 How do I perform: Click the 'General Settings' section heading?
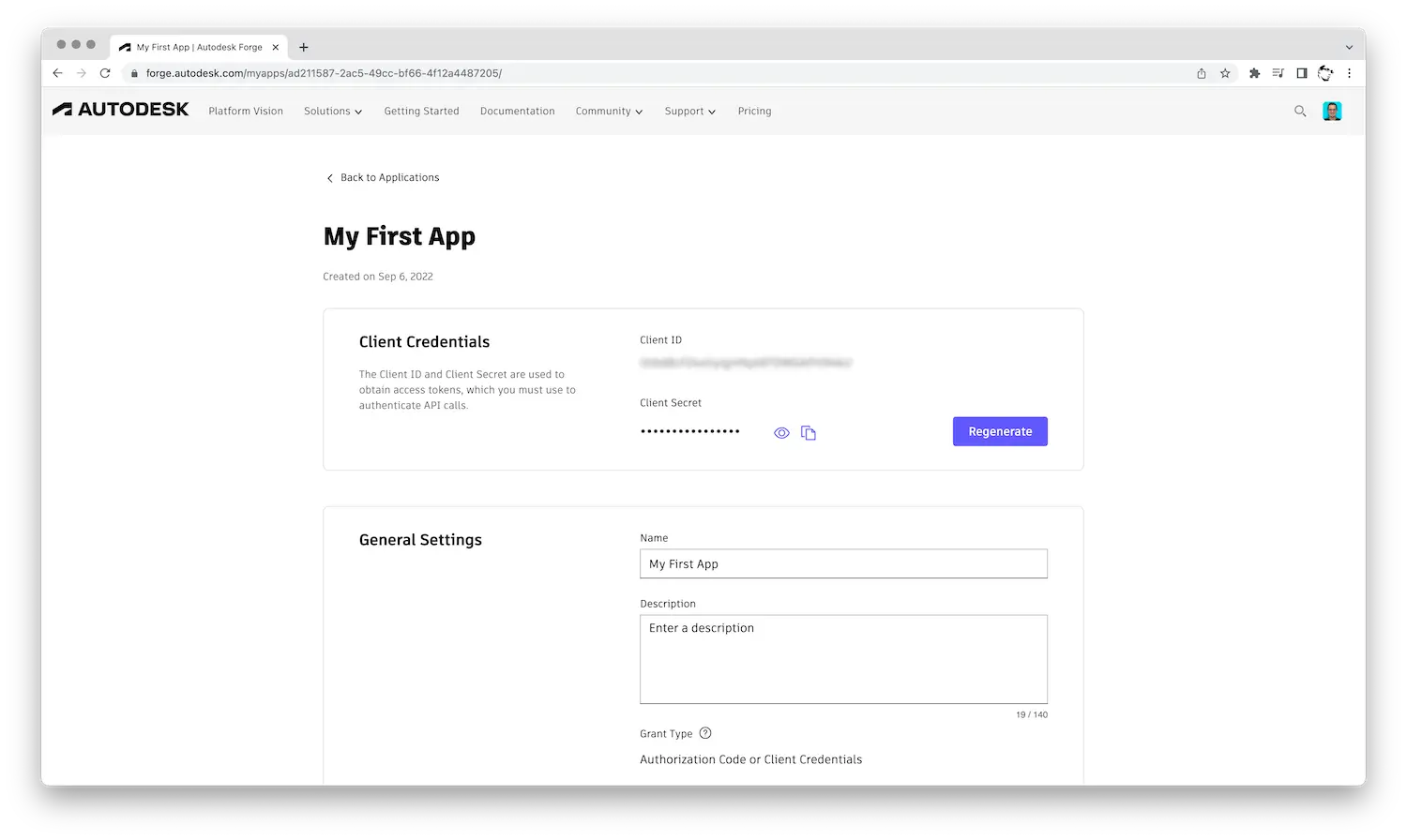click(420, 540)
